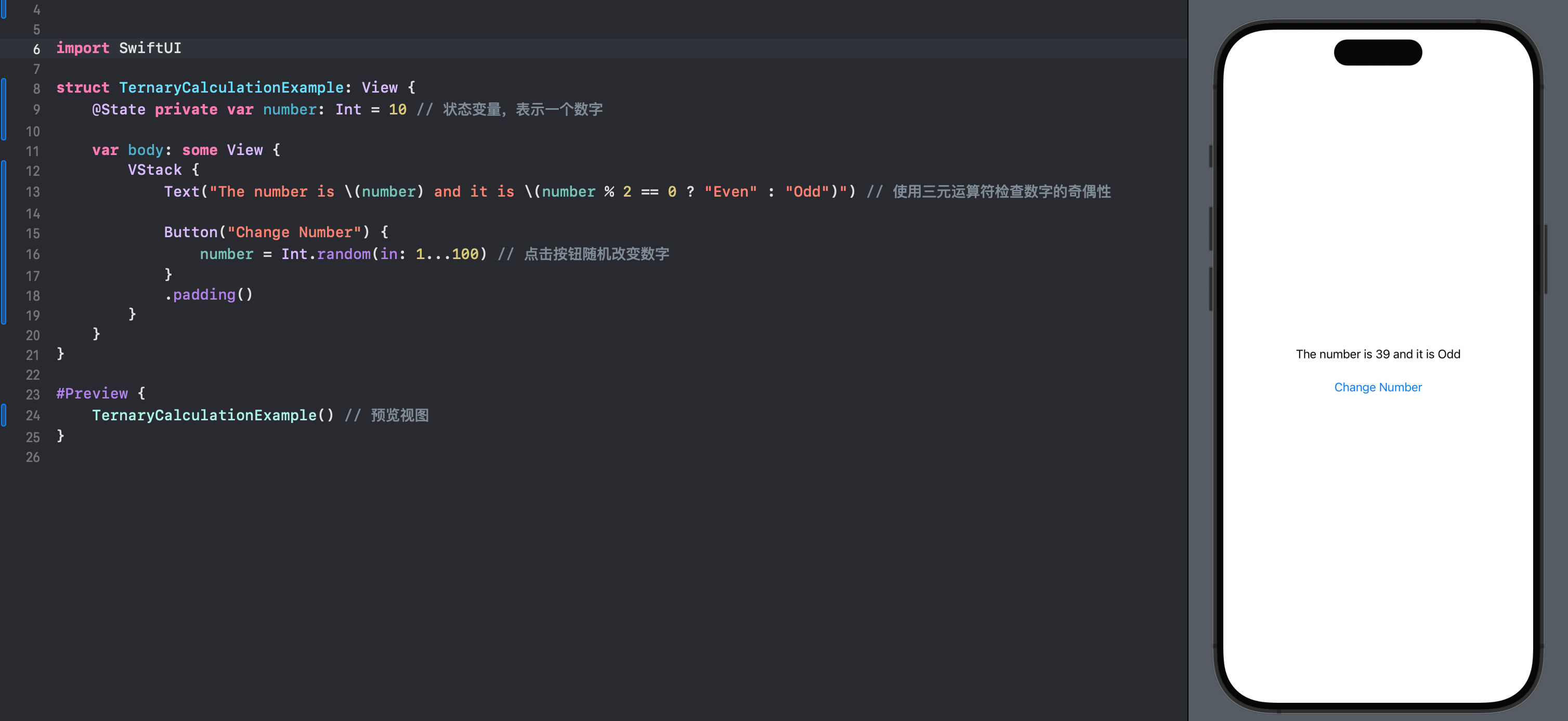Click line number 13 in the gutter
The width and height of the screenshot is (1568, 721).
point(33,192)
